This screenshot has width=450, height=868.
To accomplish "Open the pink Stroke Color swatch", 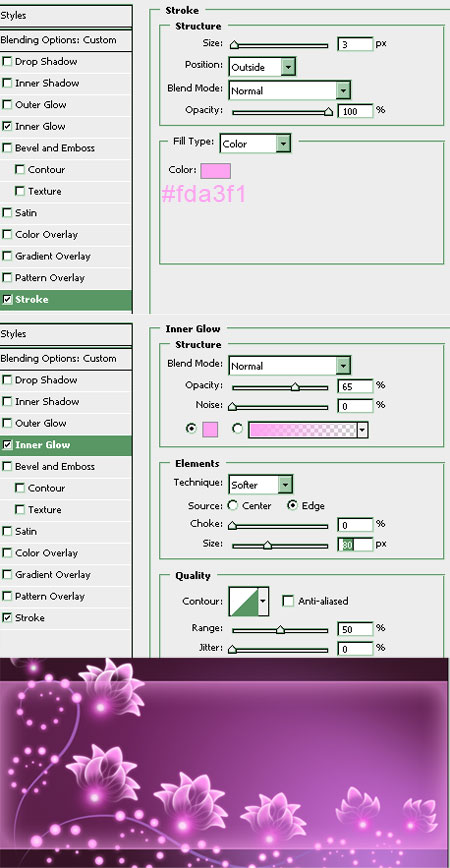I will click(x=215, y=170).
